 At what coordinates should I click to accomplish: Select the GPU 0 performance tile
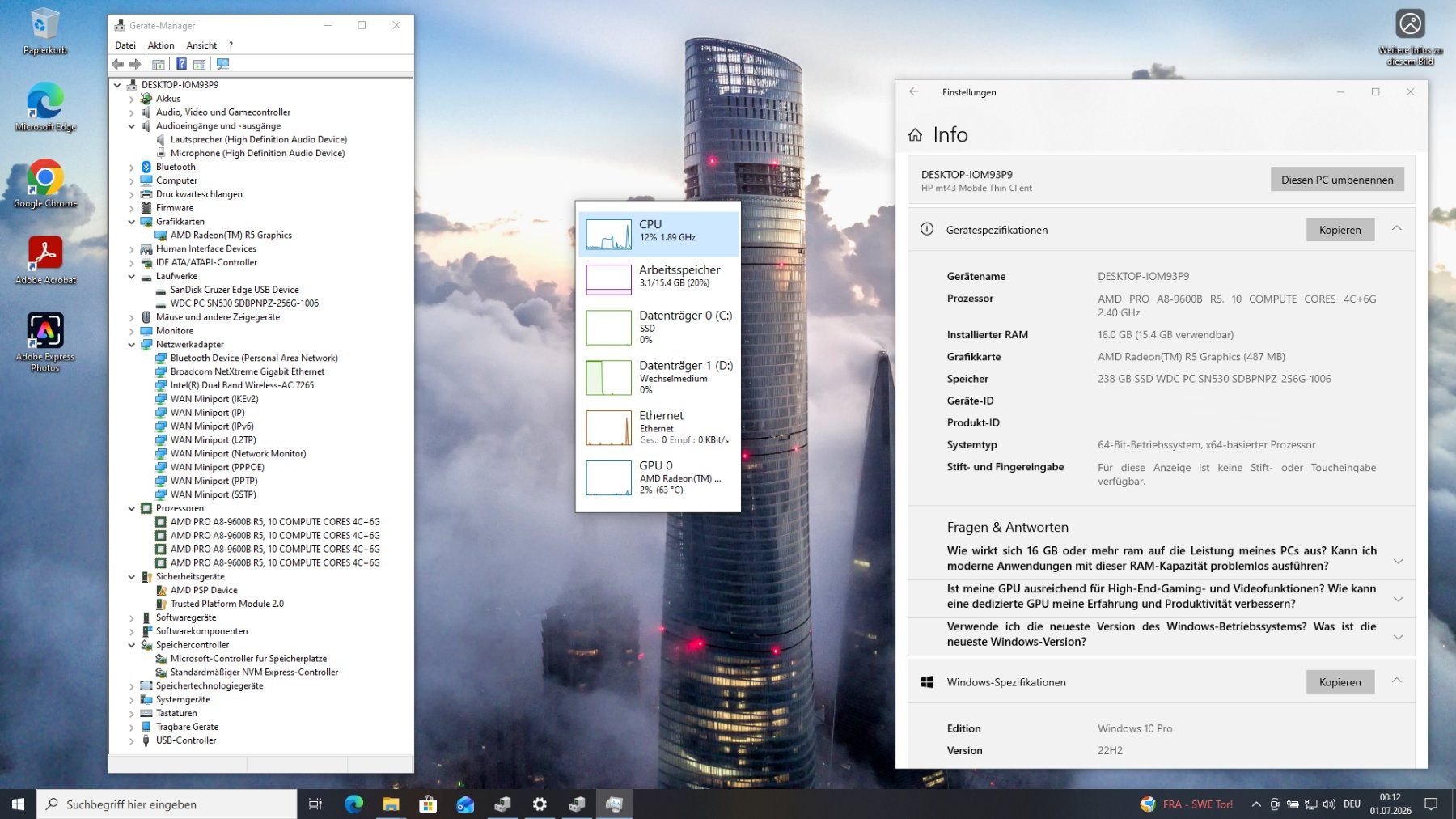[658, 477]
